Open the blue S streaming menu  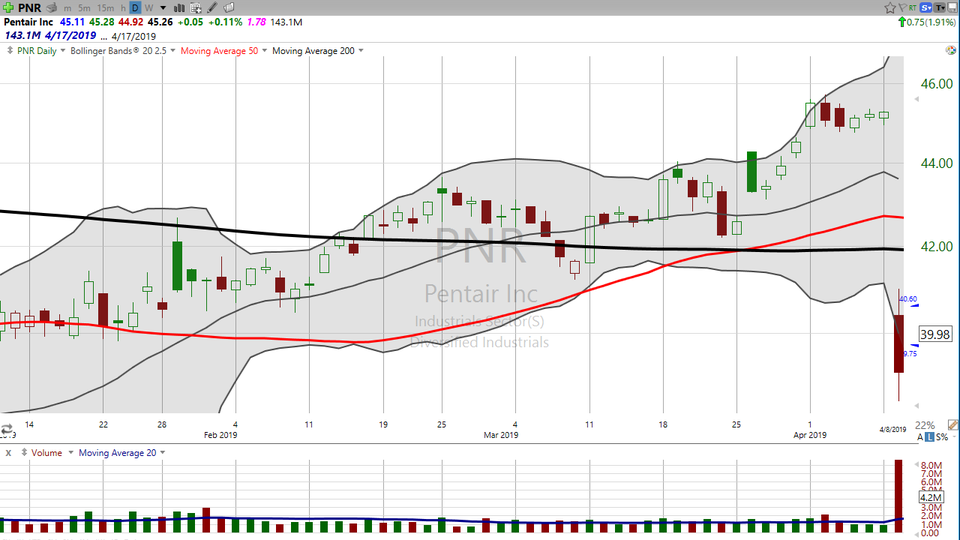click(x=926, y=7)
